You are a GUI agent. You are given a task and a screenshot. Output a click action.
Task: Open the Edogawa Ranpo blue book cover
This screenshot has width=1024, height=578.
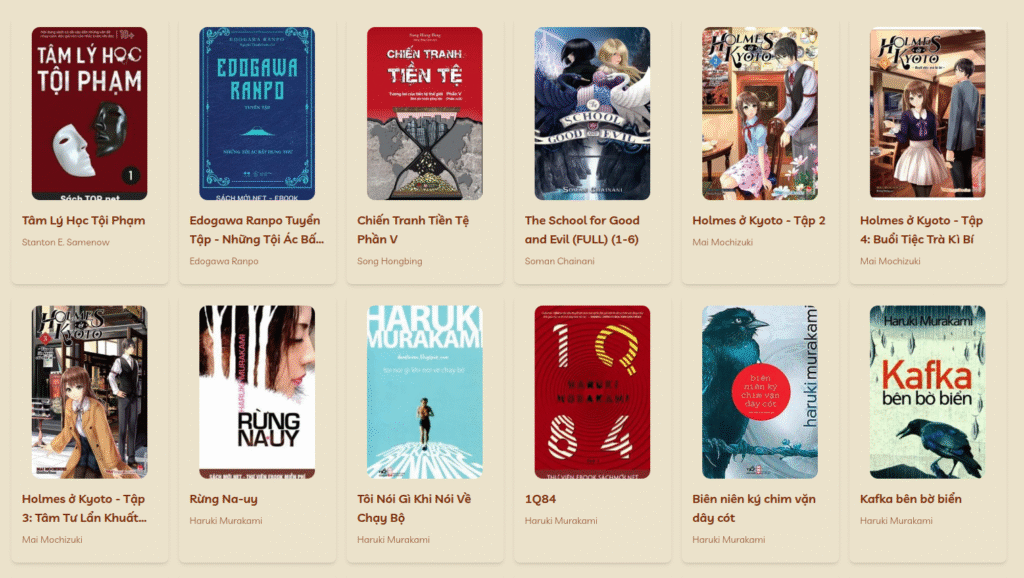pos(257,114)
